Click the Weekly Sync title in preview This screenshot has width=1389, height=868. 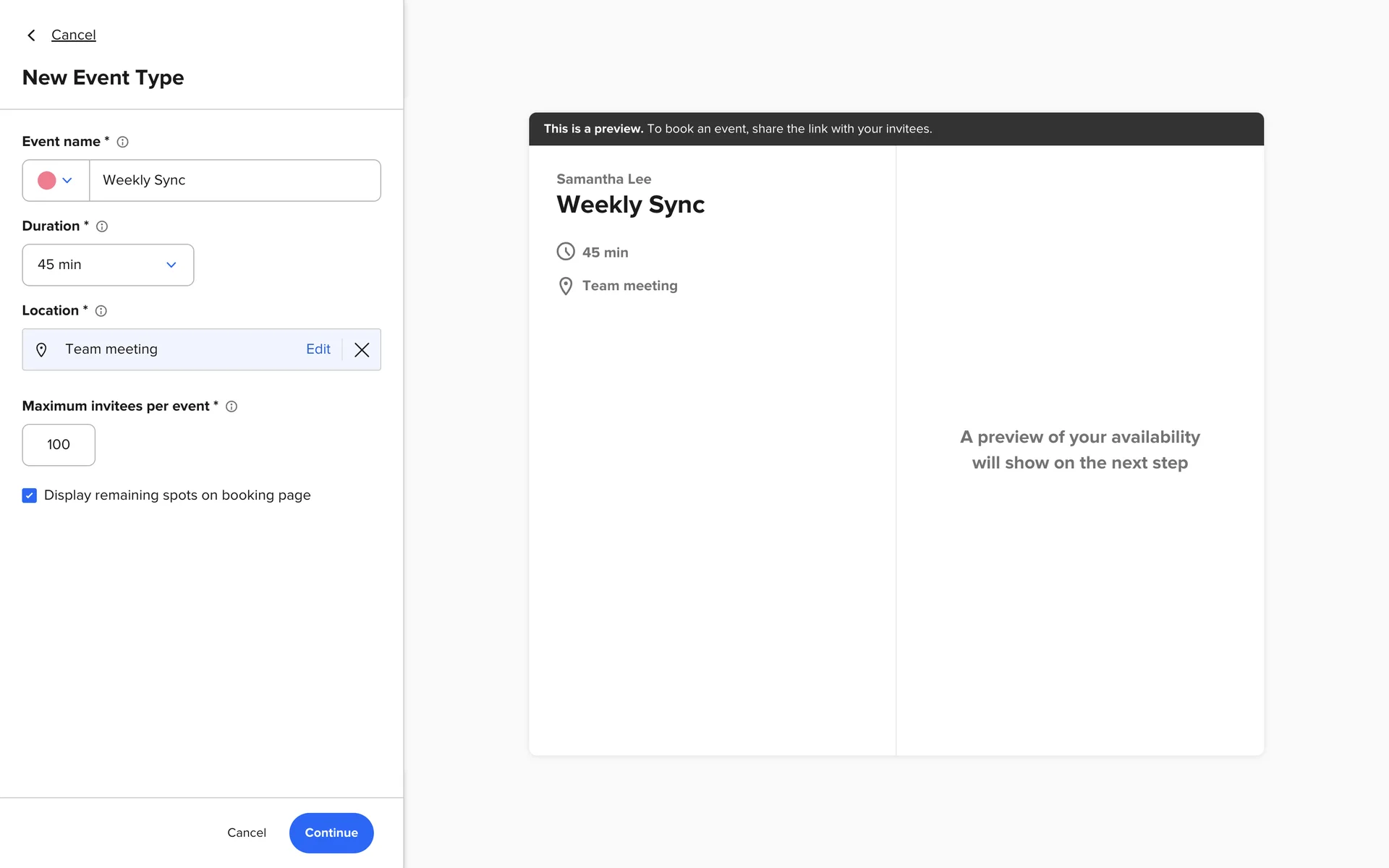tap(630, 205)
